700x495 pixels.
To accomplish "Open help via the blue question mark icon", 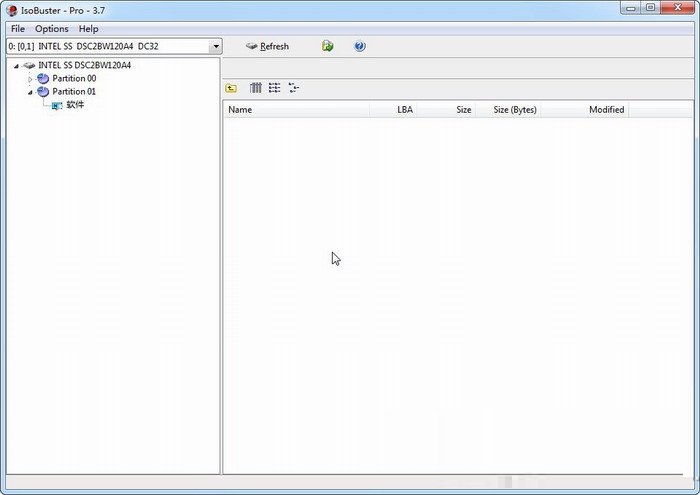I will (x=360, y=46).
